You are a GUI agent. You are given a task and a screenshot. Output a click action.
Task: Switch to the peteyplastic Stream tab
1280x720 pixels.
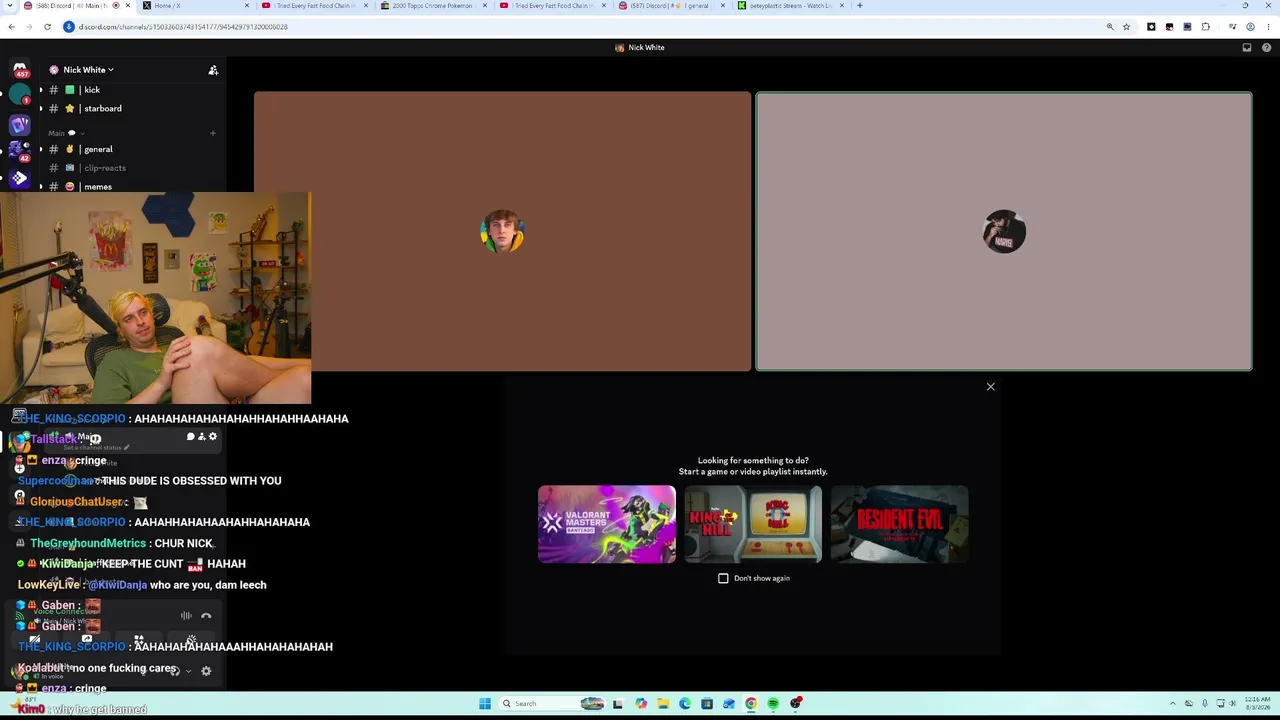pos(790,6)
